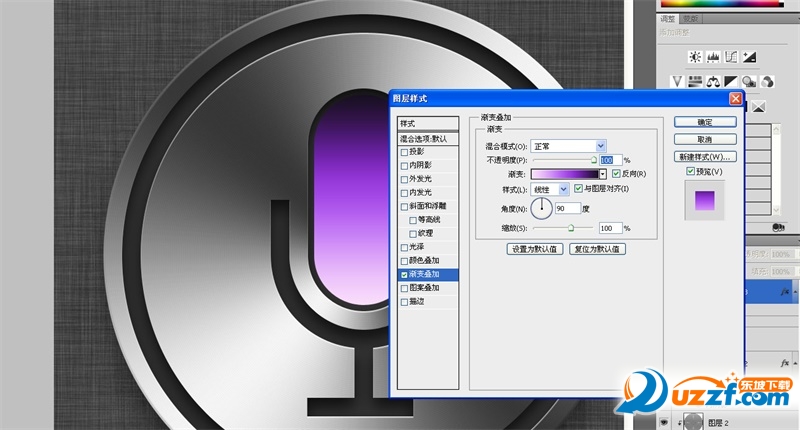Image resolution: width=800 pixels, height=430 pixels.
Task: Click the Brightness/Contrast adjustment icon
Action: (x=694, y=57)
